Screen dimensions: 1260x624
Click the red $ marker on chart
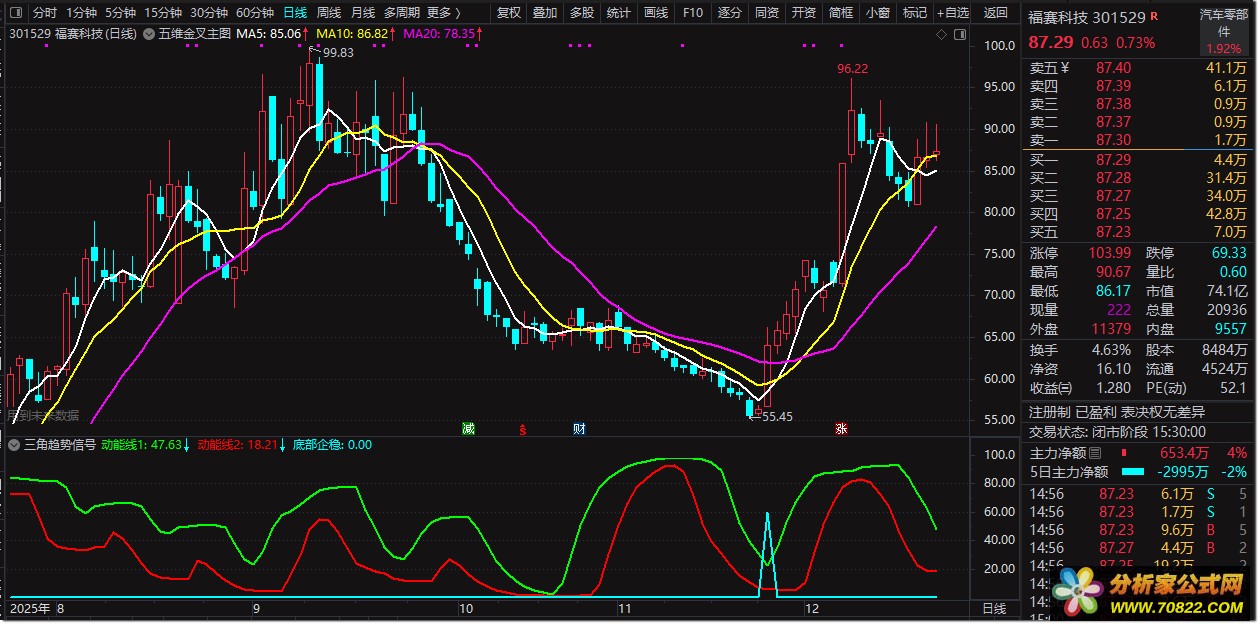point(523,429)
